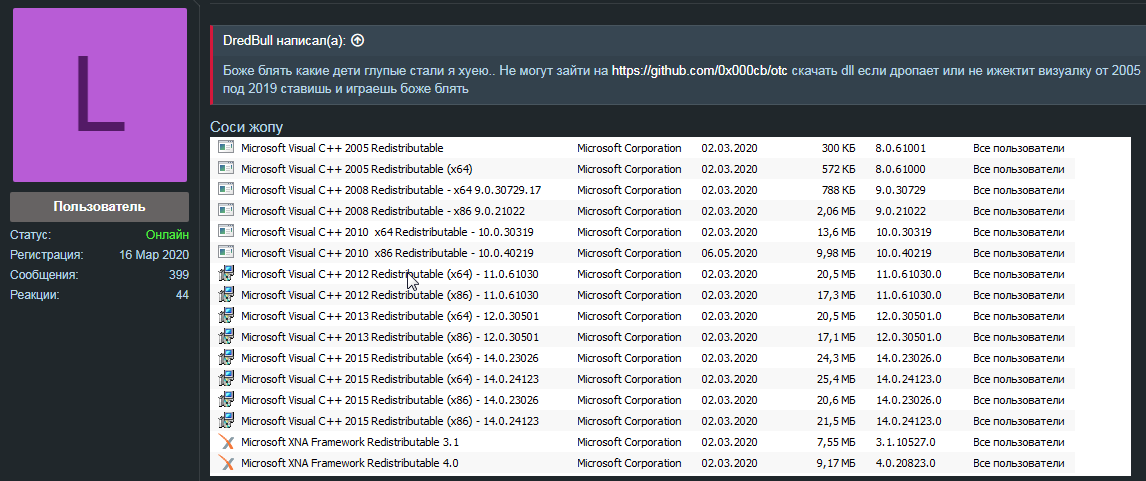Screen dimensions: 1146x481
Task: Click installer icon of Visual C++ 2015 (x86) 14.0.24123
Action: coord(226,421)
